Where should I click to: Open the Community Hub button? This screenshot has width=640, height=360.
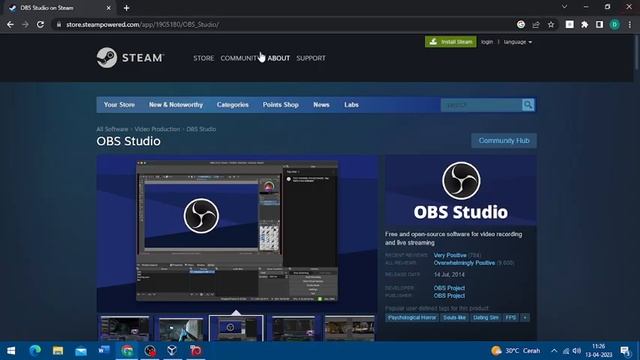(504, 141)
